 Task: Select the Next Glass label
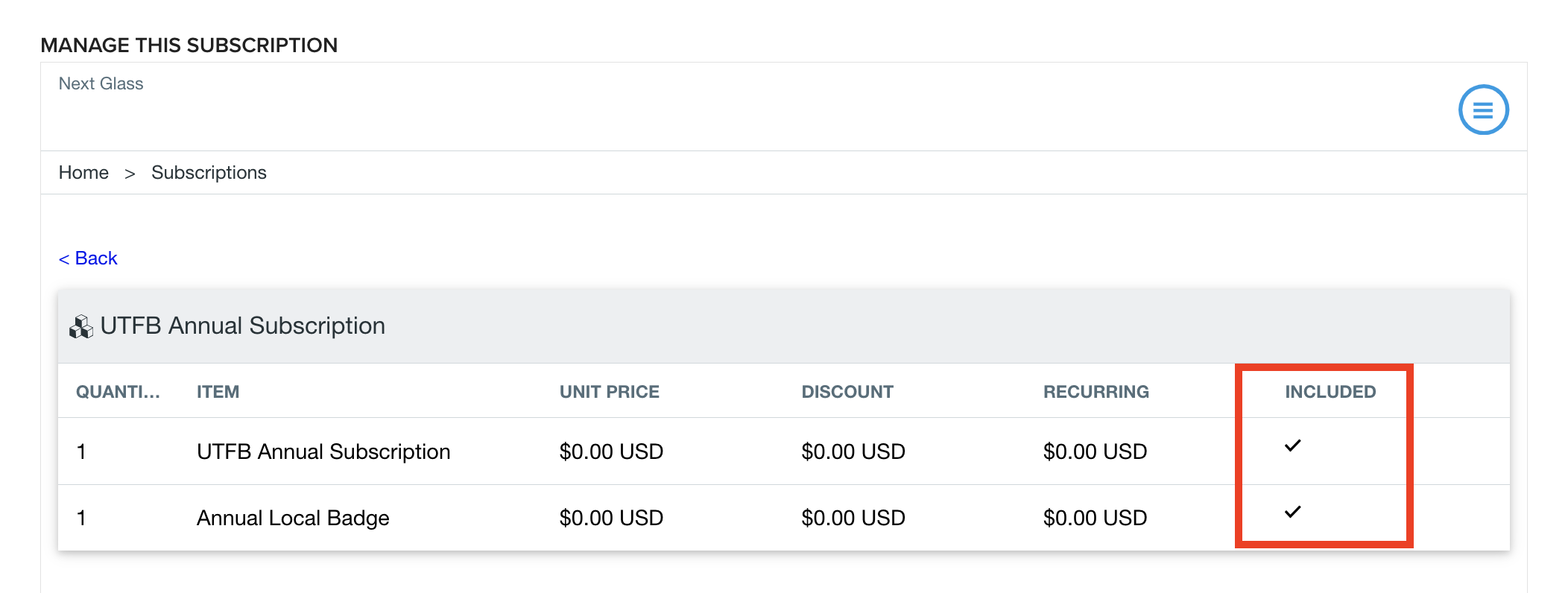coord(101,83)
